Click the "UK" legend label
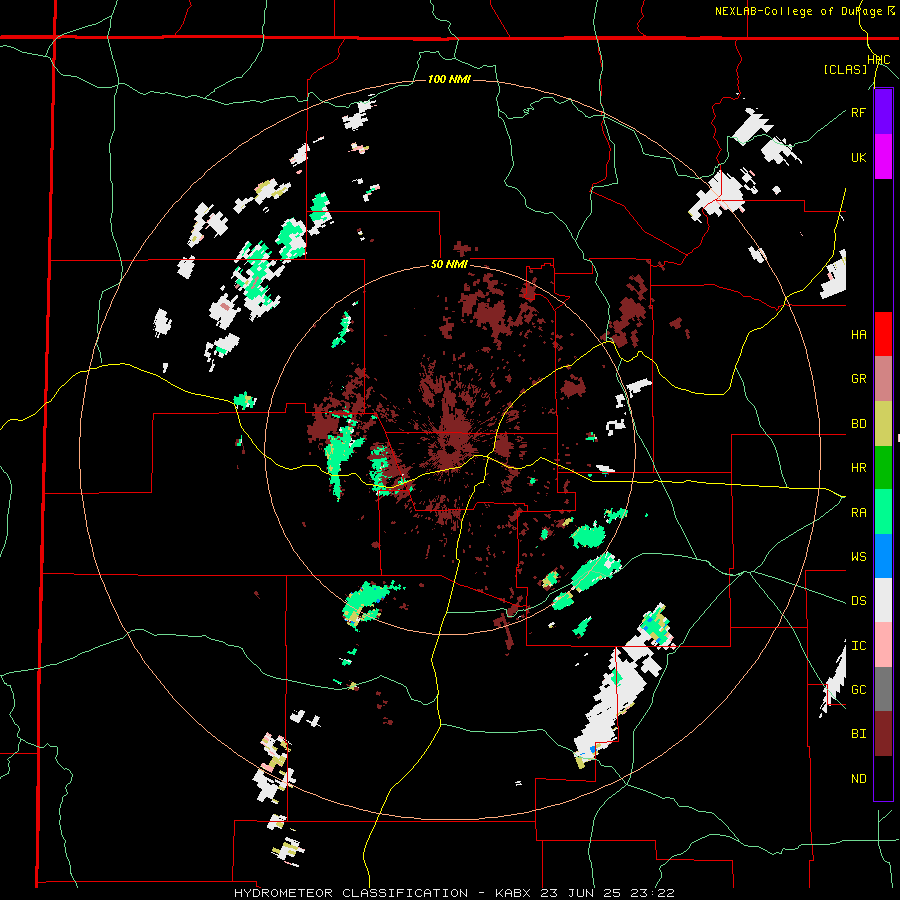The height and width of the screenshot is (900, 900). click(x=858, y=157)
